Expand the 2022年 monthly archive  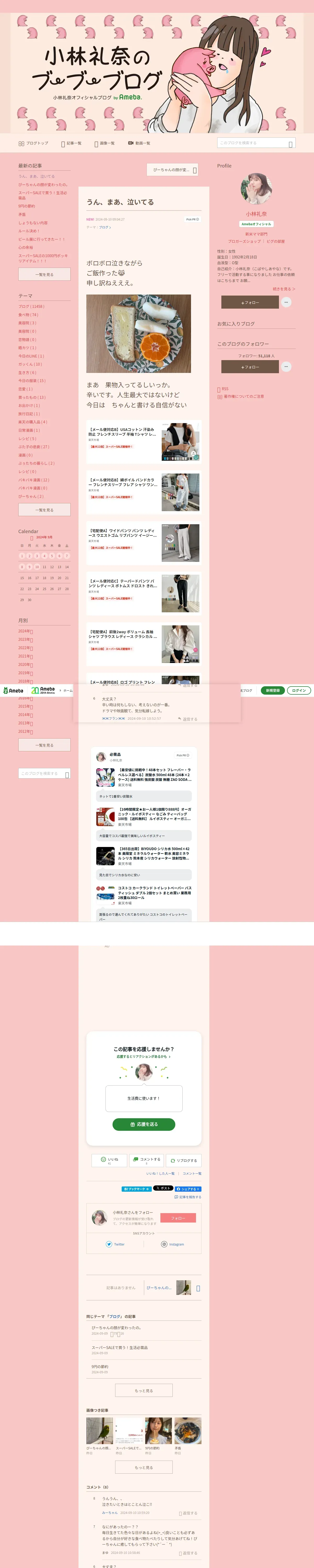(26, 648)
